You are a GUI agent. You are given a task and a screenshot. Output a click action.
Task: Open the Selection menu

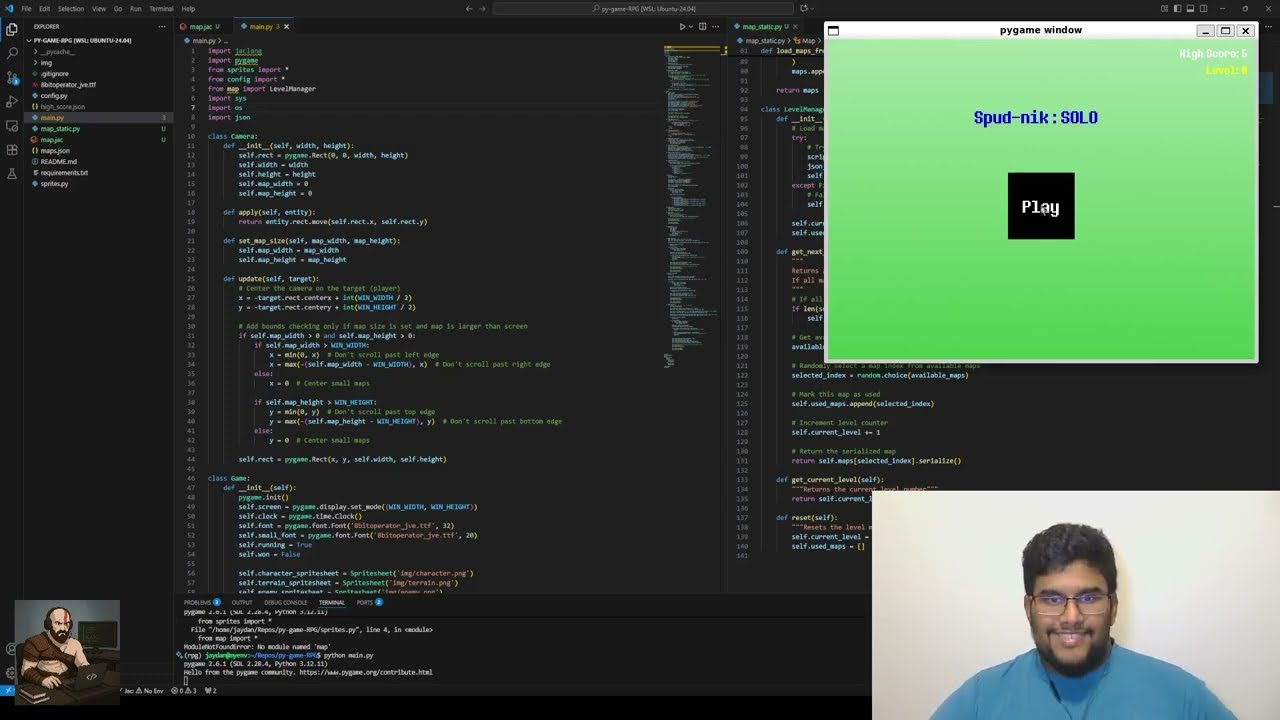71,8
